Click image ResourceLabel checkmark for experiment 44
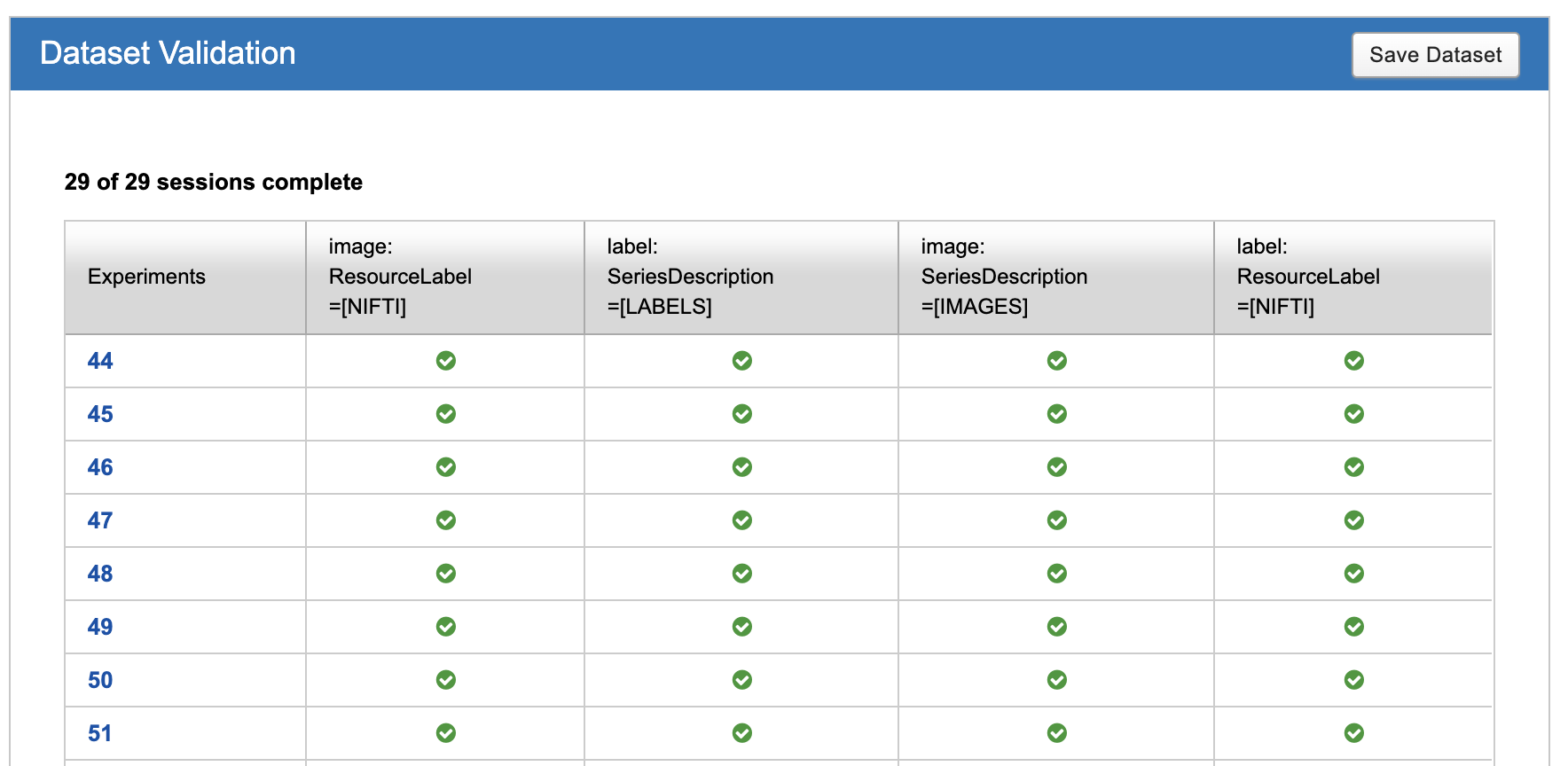1568x766 pixels. [446, 361]
